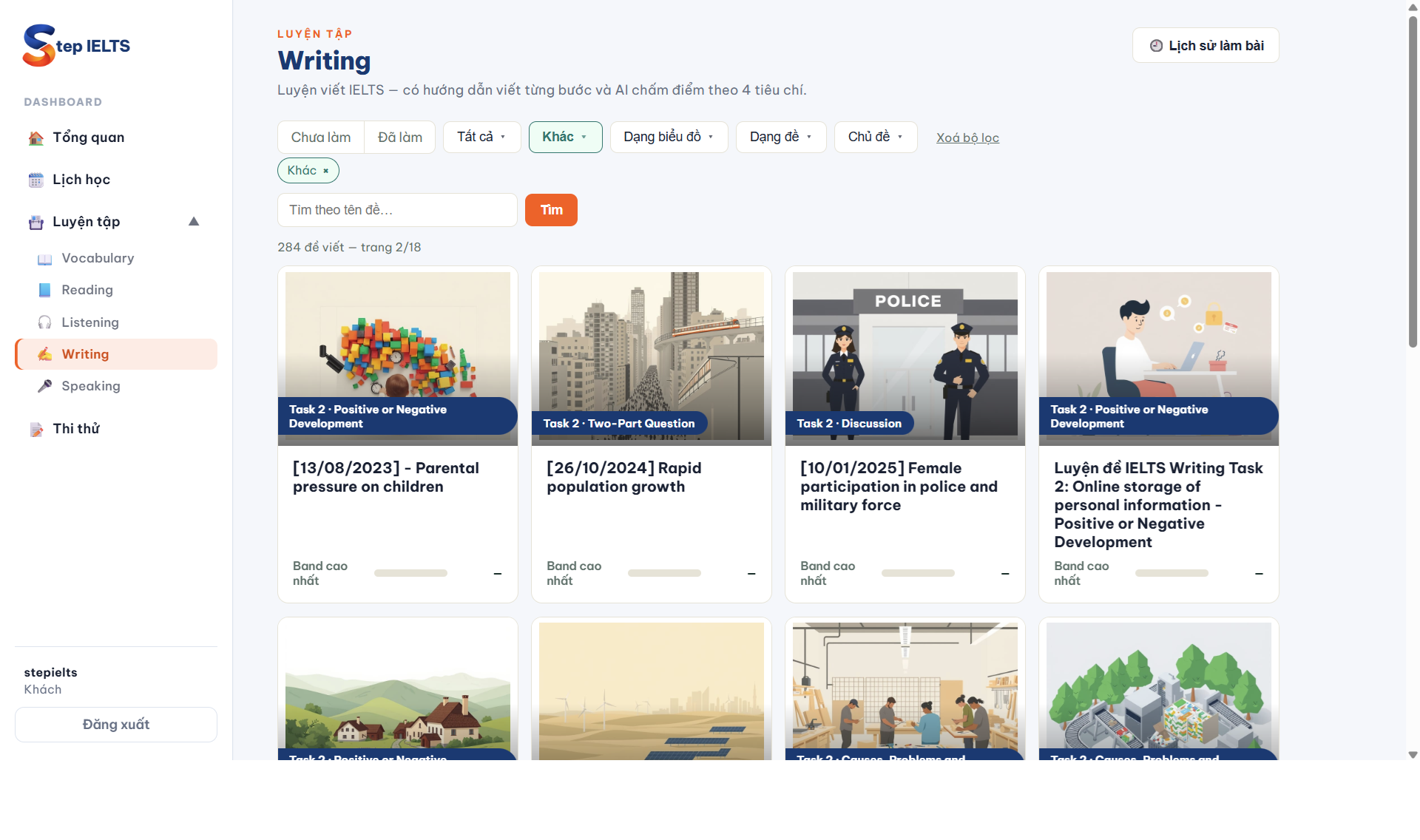Open the Tất cả dropdown

481,138
